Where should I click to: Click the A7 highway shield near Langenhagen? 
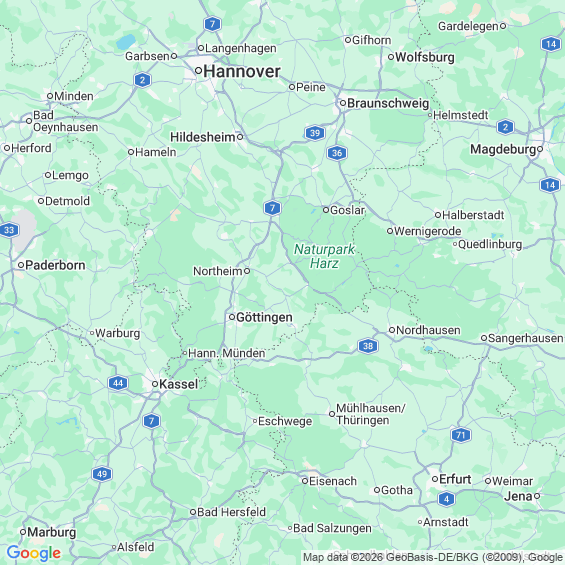(212, 24)
